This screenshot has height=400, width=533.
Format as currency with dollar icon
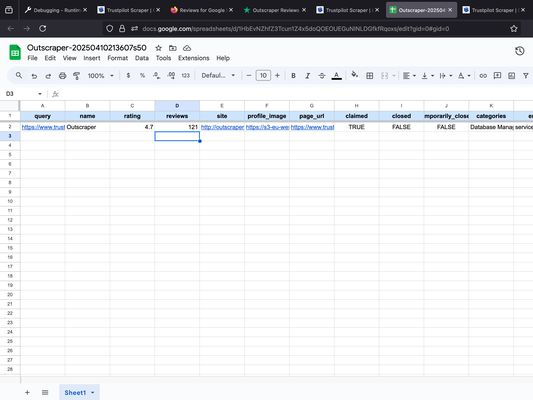[128, 75]
